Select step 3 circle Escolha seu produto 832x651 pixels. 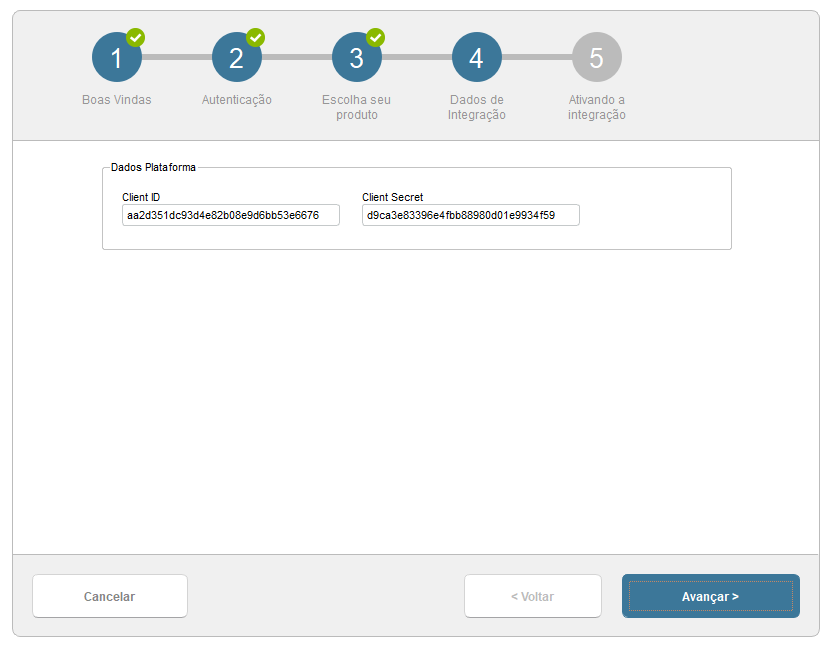pos(357,57)
